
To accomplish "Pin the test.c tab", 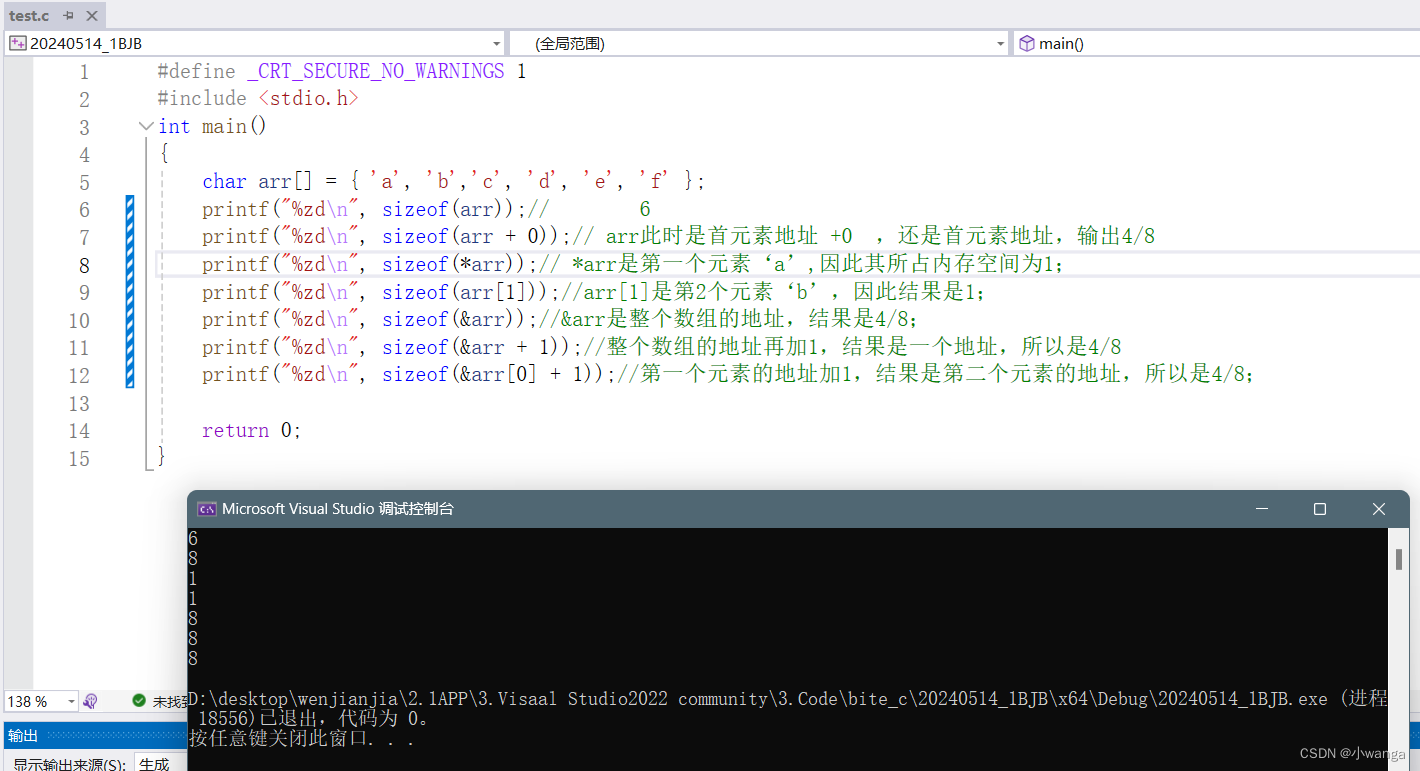I will 68,16.
